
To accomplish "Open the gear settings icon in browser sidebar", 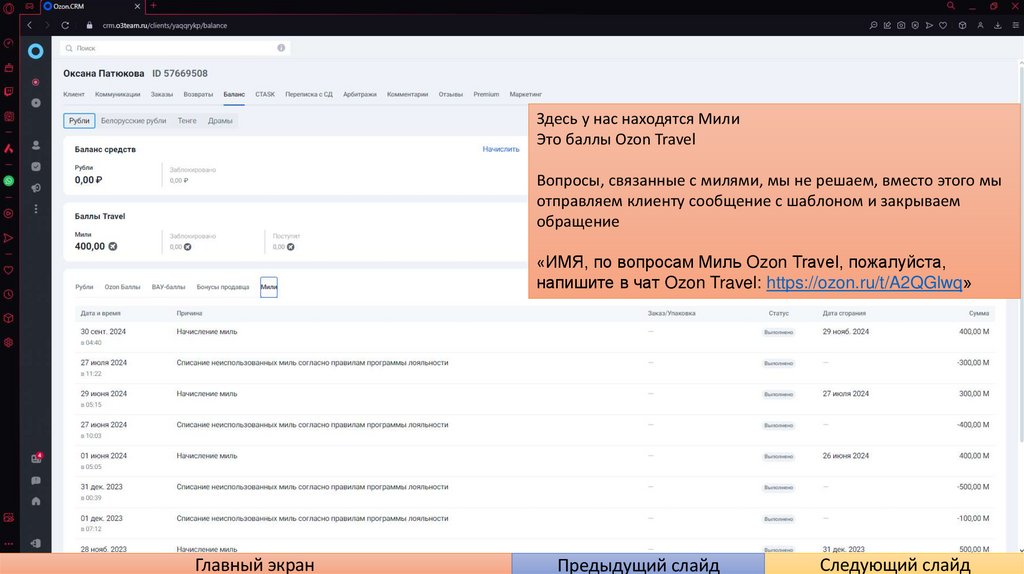I will pyautogui.click(x=8, y=342).
